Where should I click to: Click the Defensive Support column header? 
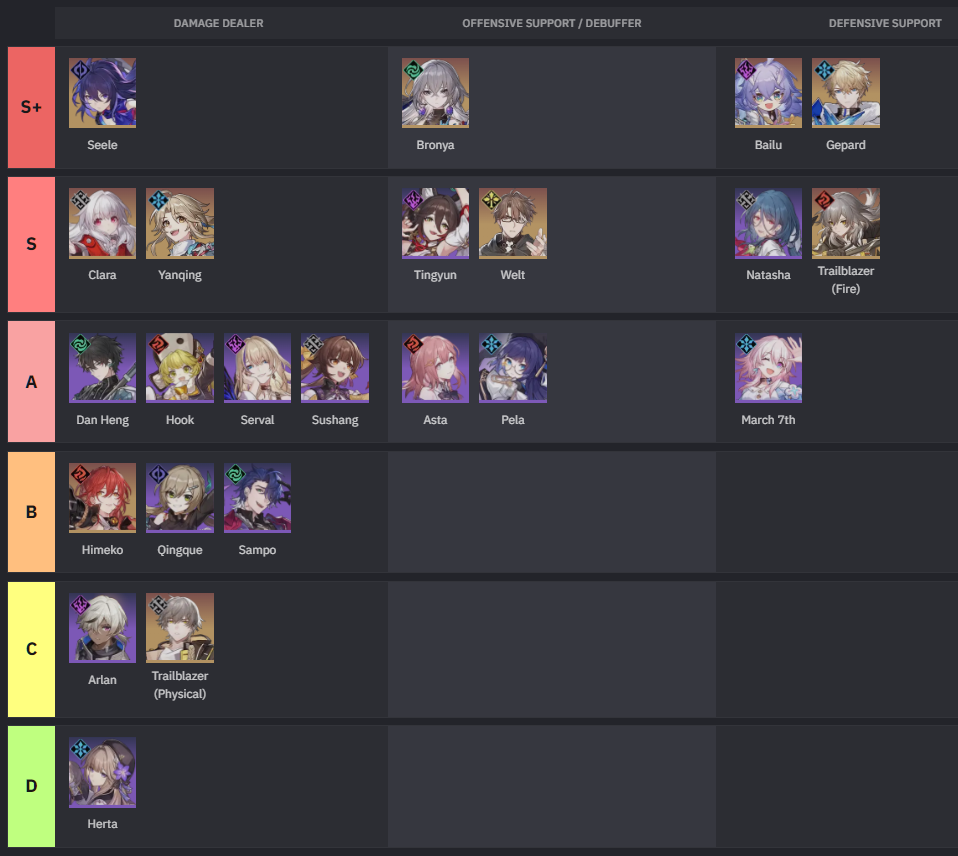pyautogui.click(x=885, y=23)
